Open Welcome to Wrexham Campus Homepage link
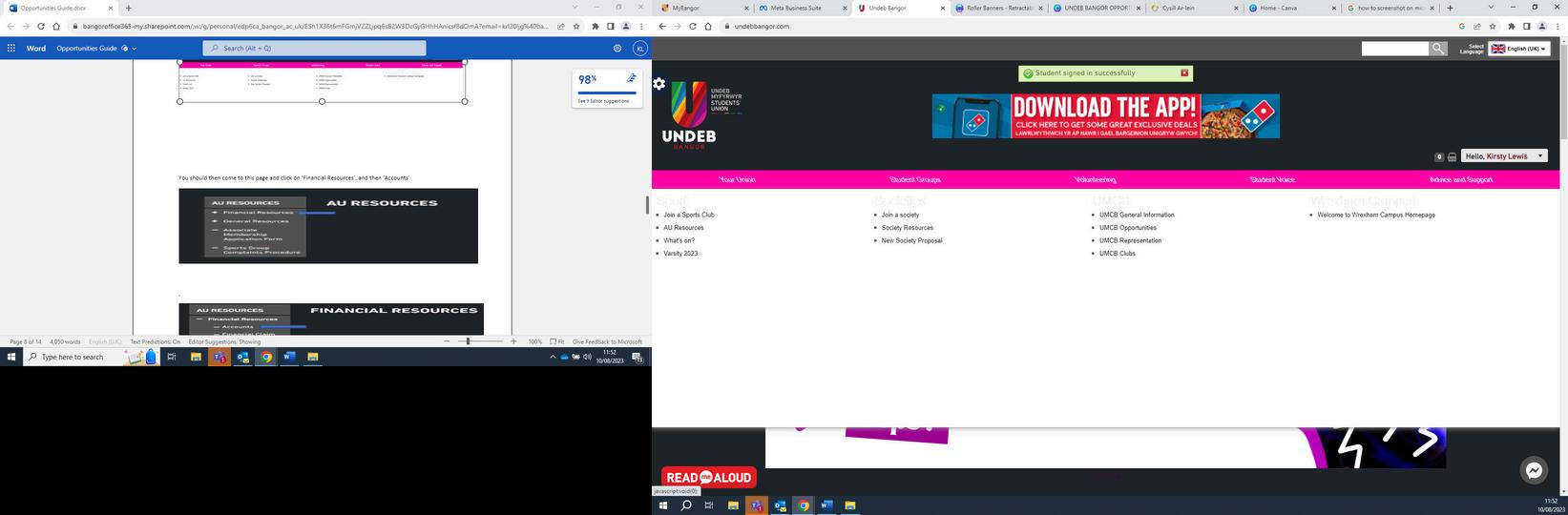The width and height of the screenshot is (1568, 515). 1376,215
